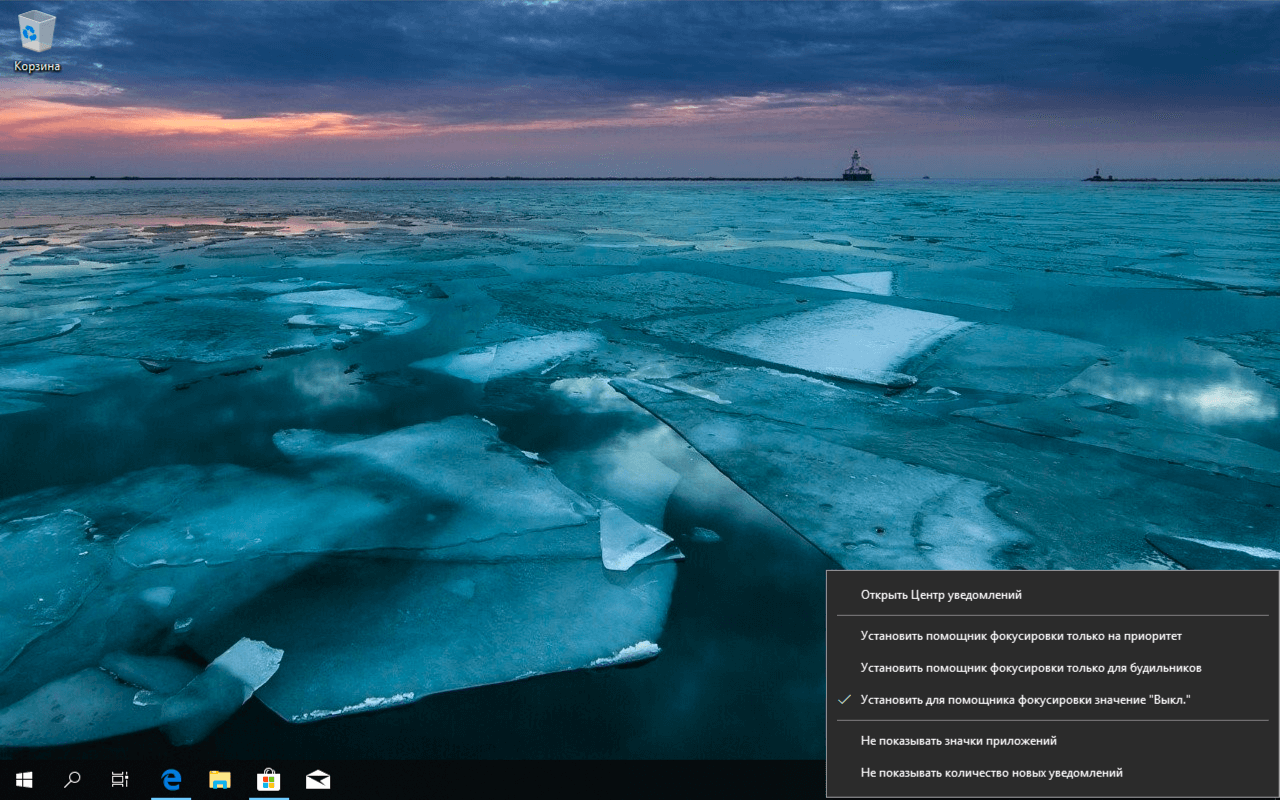This screenshot has height=800, width=1280.
Task: Choose Не показывать значки приложений
Action: 1052,741
